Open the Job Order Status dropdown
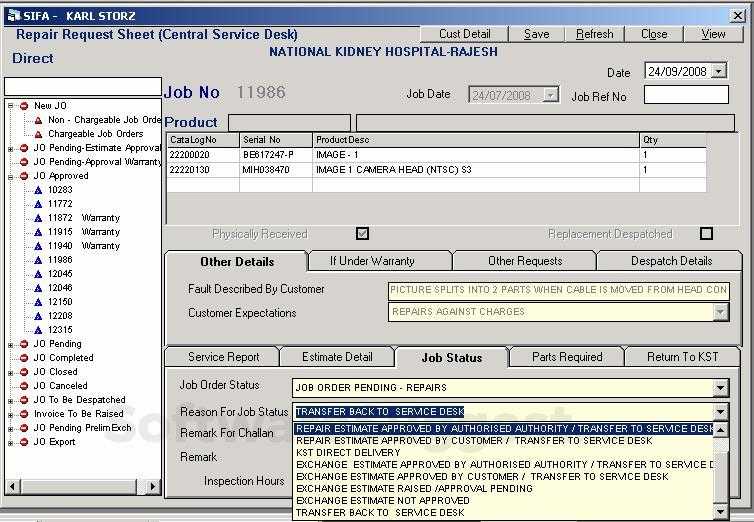 coord(720,388)
